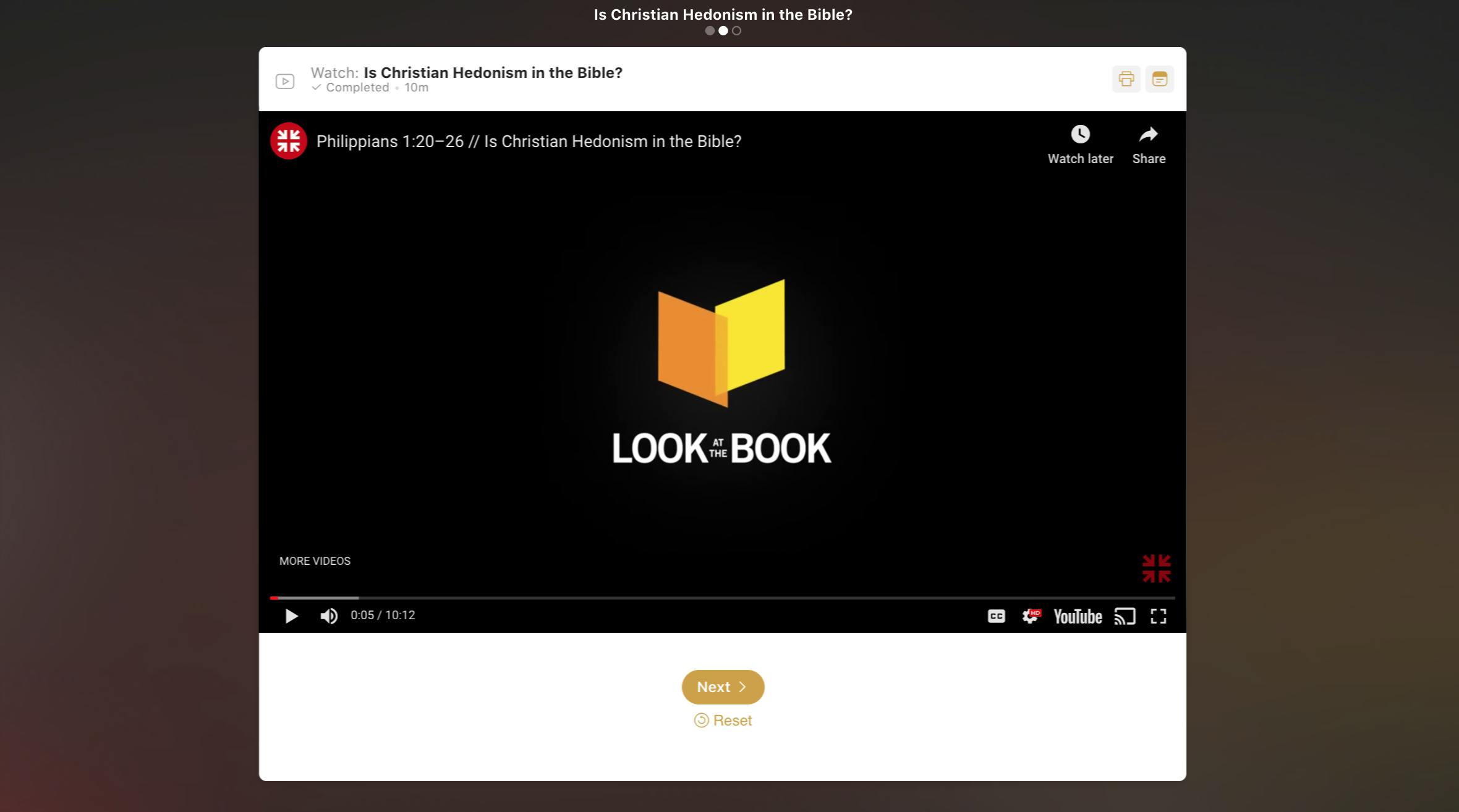1459x812 pixels.
Task: Select the second step dot
Action: (723, 31)
